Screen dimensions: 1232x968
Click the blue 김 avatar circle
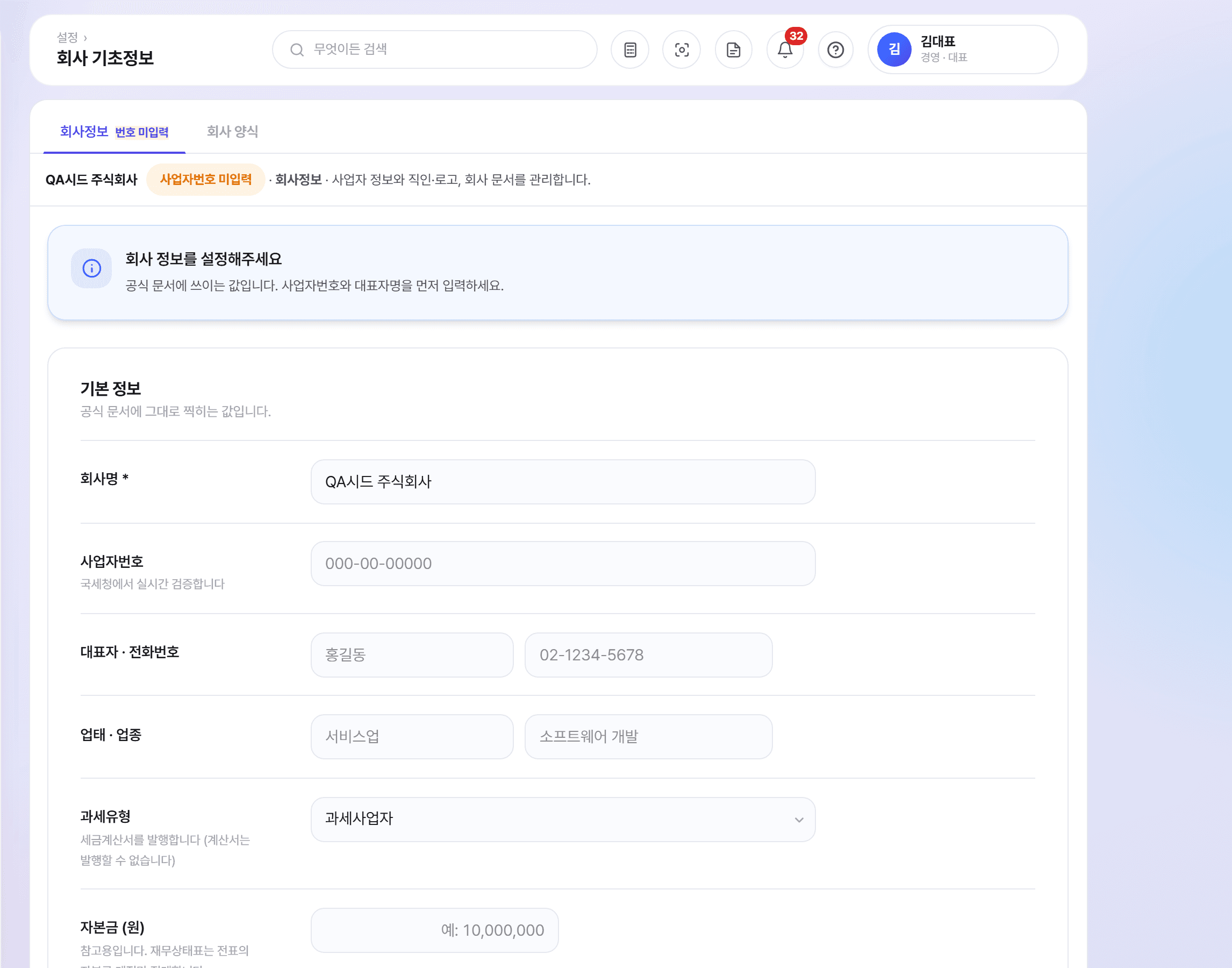pos(894,49)
